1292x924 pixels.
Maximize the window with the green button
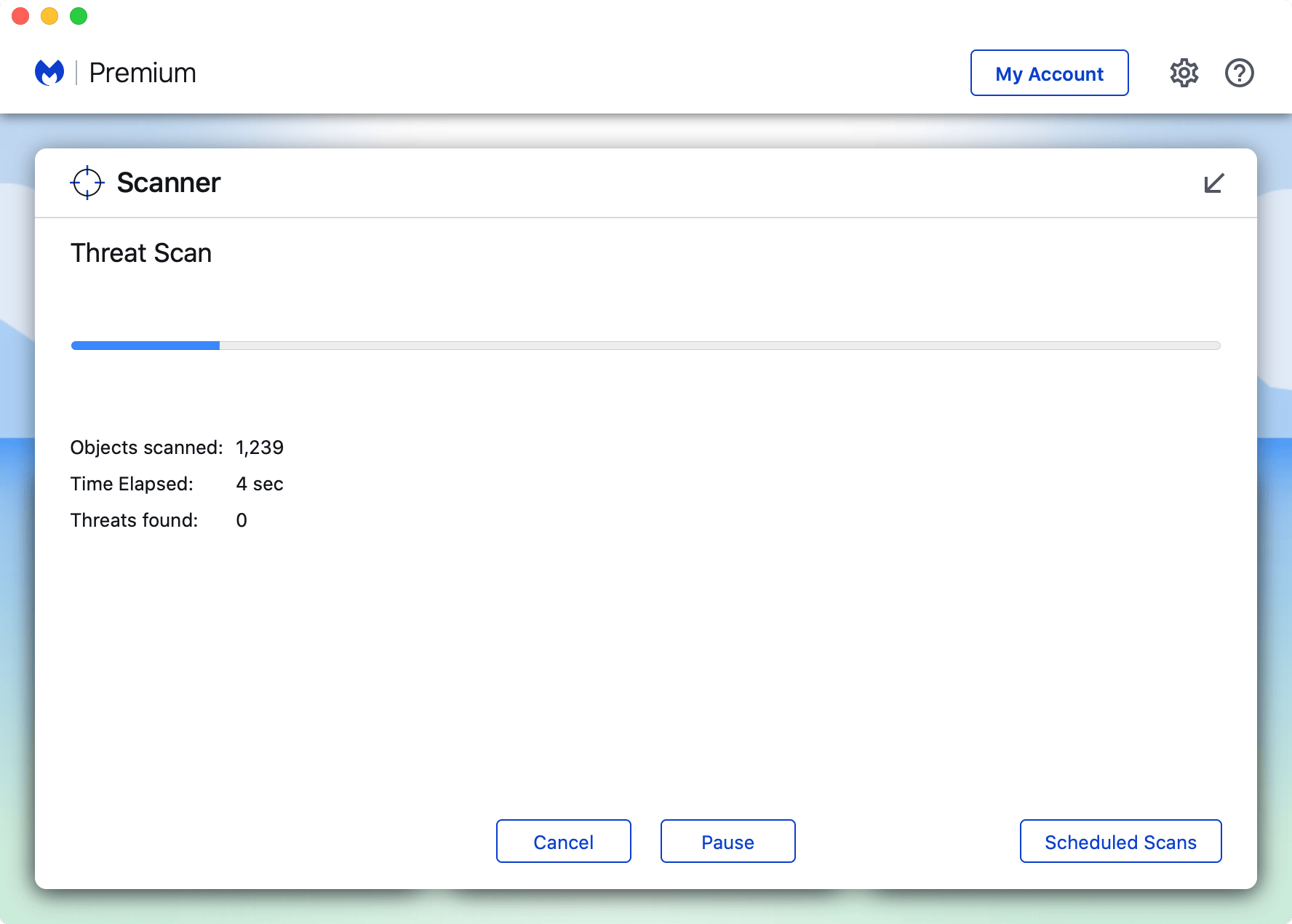click(79, 16)
